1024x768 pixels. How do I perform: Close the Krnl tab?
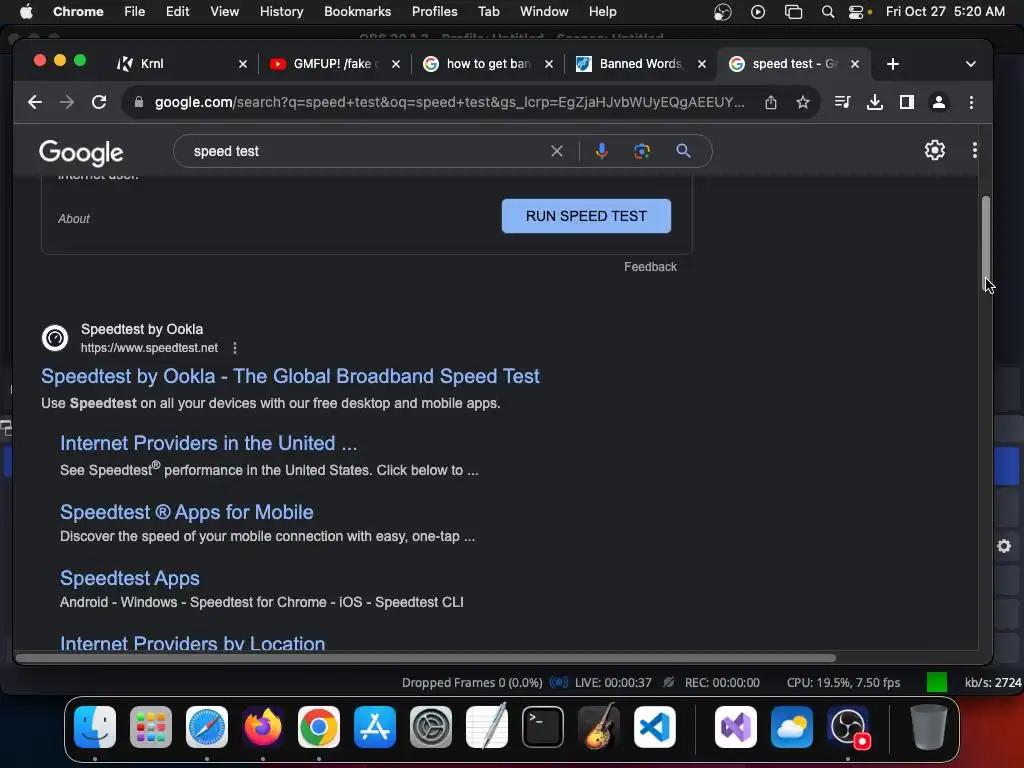pyautogui.click(x=242, y=63)
